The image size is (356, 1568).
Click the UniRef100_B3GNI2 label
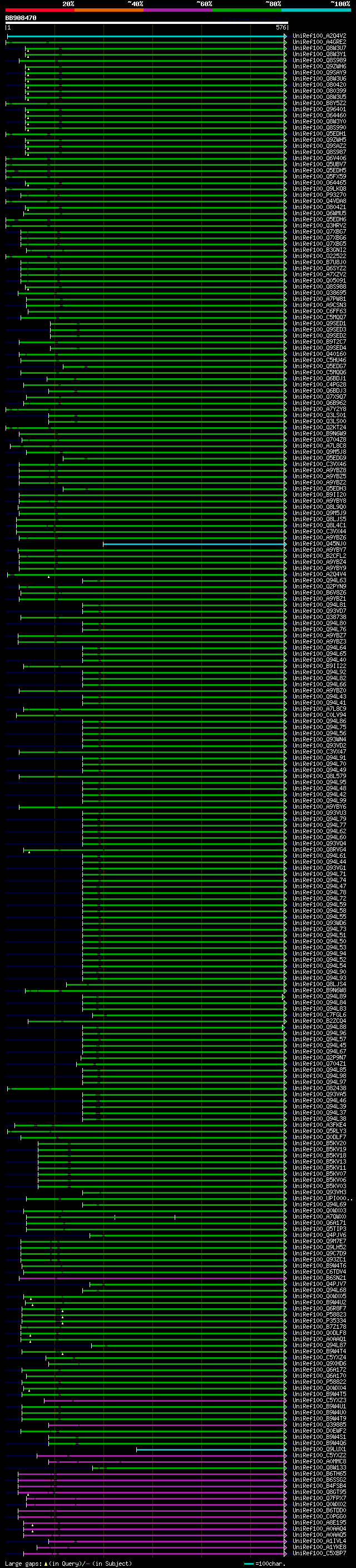pos(319,250)
